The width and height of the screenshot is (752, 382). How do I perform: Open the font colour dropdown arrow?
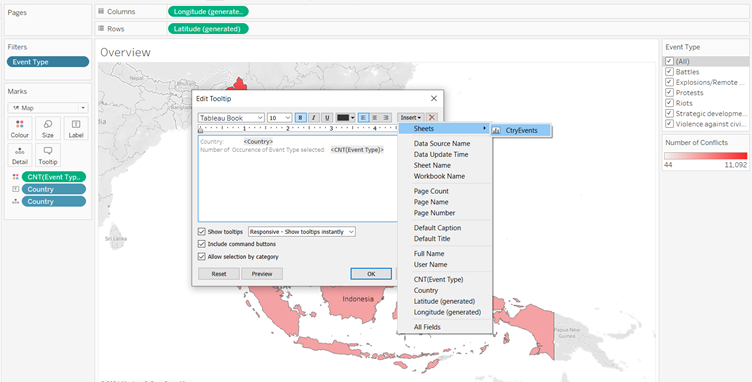(x=353, y=117)
